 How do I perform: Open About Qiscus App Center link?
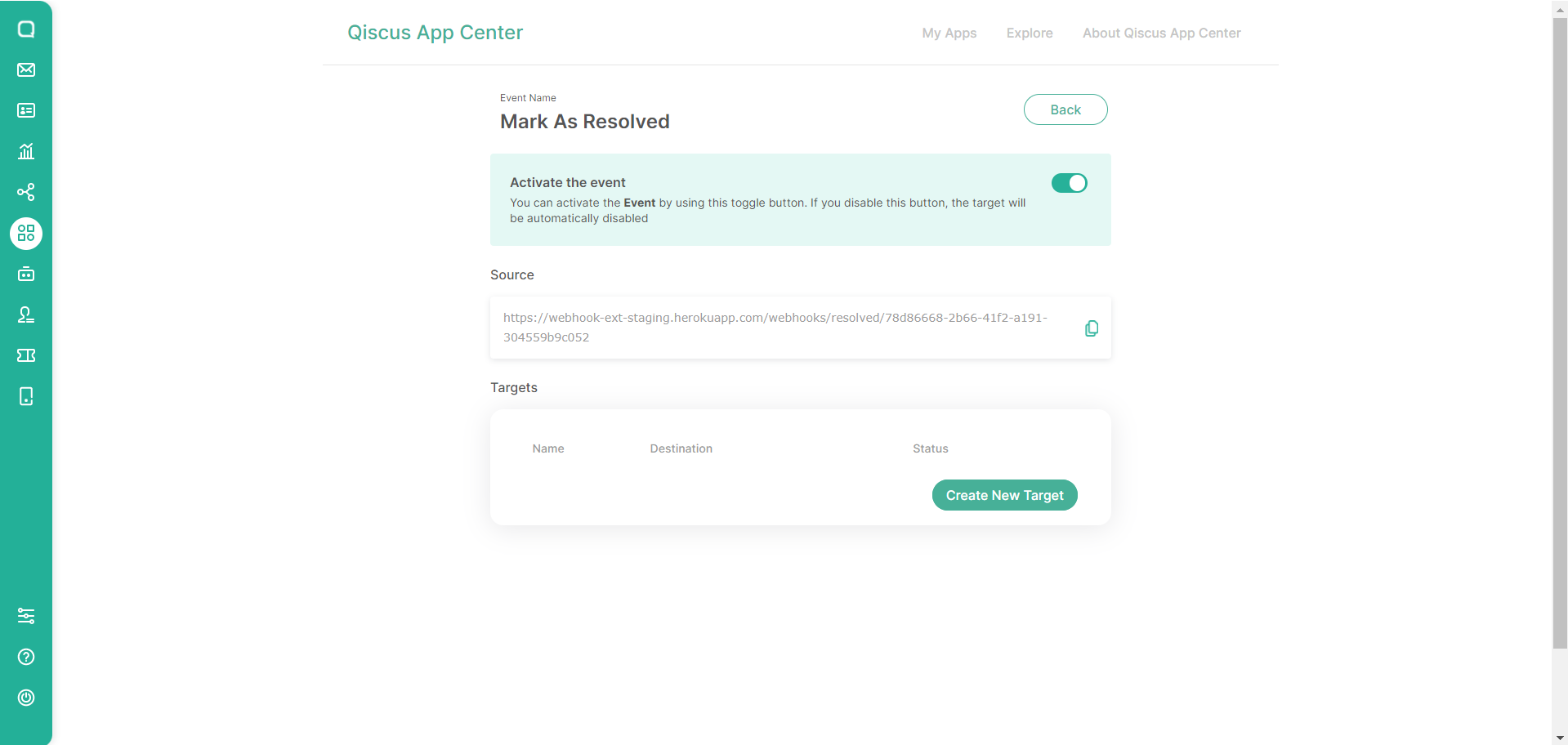(x=1162, y=33)
